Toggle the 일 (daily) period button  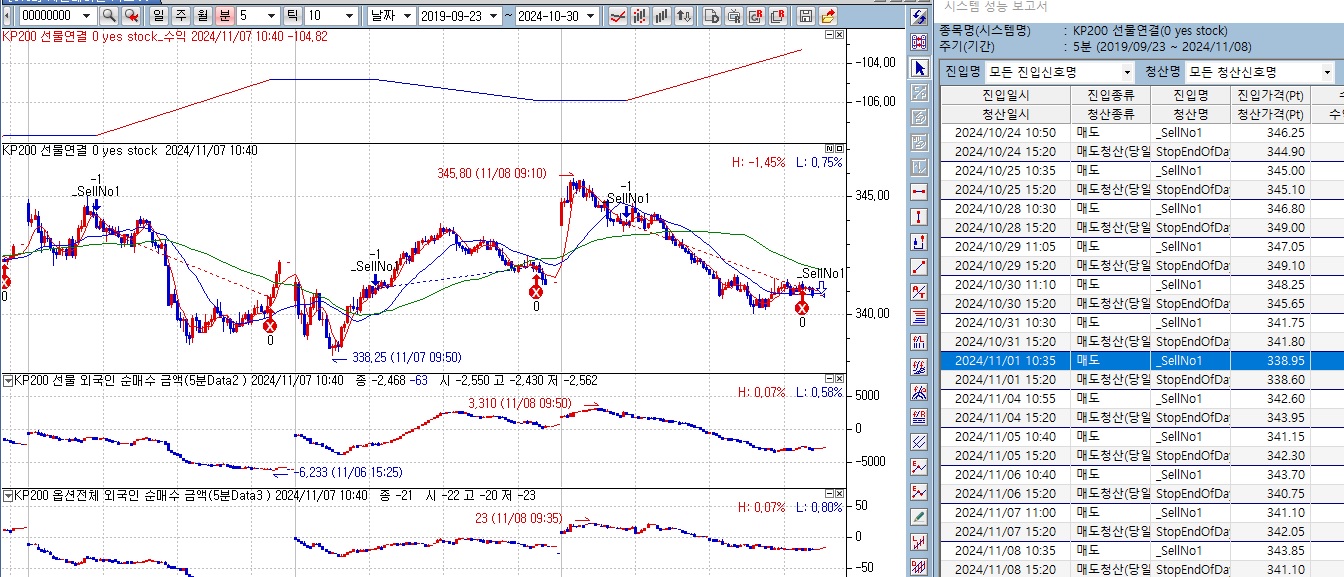159,16
